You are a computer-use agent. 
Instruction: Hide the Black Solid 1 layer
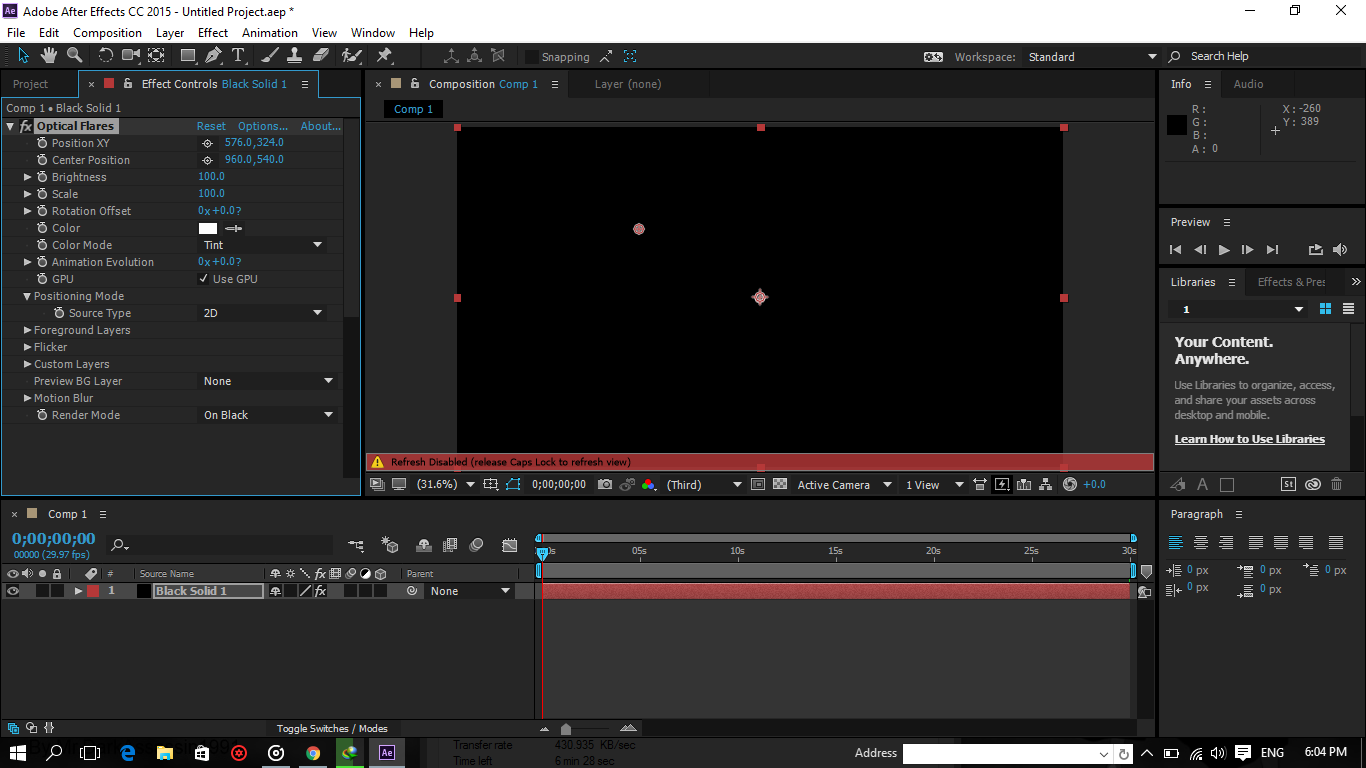13,591
